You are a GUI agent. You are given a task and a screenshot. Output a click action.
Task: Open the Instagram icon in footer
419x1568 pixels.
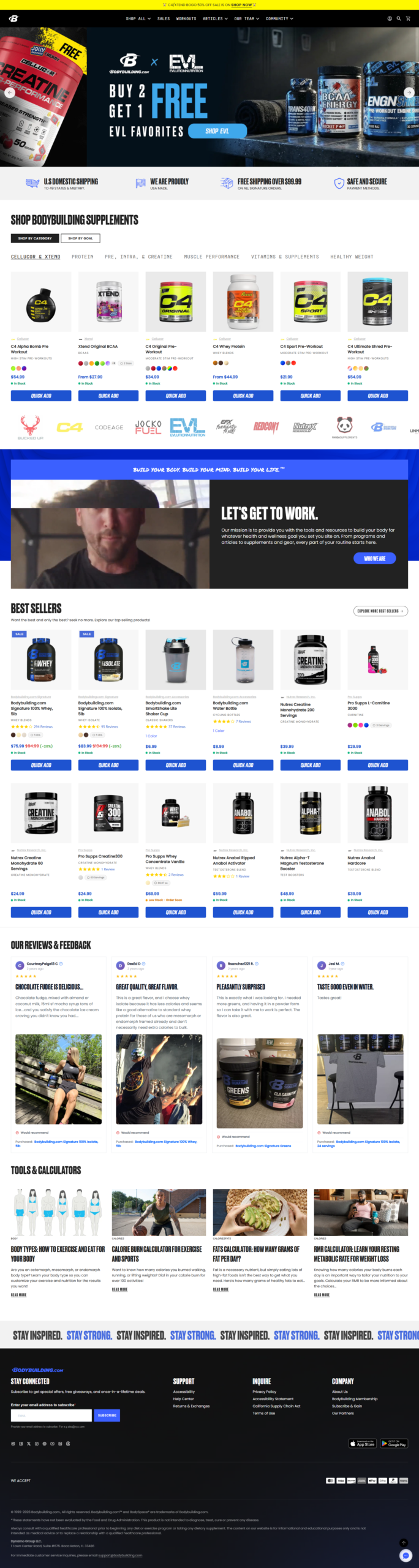click(13, 1443)
